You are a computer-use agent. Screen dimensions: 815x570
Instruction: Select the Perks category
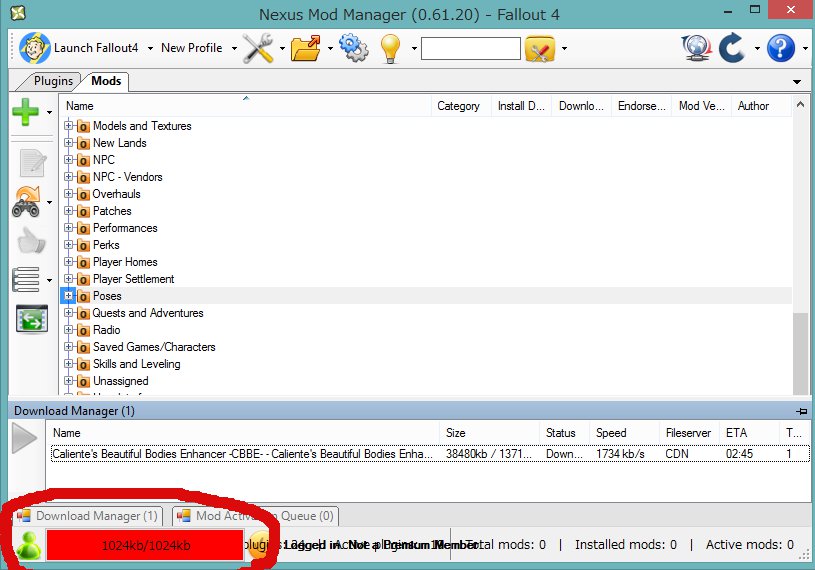(106, 245)
